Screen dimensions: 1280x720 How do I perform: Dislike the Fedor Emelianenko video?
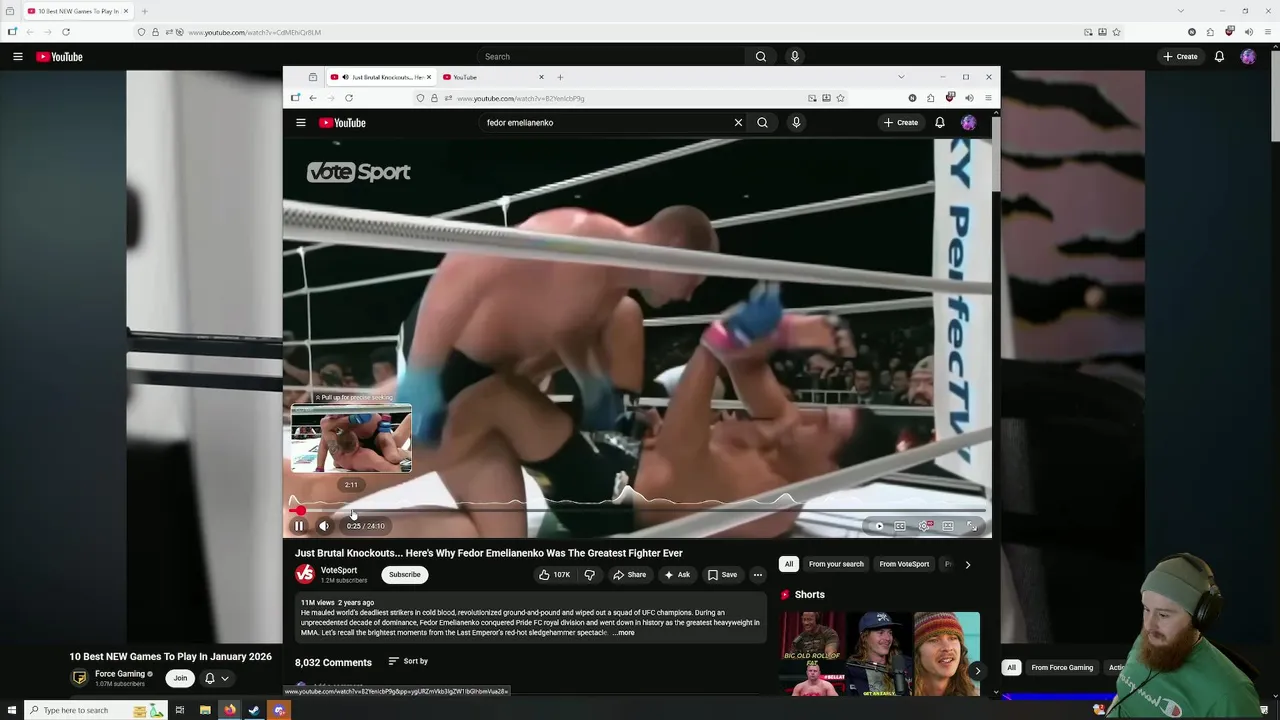click(589, 575)
